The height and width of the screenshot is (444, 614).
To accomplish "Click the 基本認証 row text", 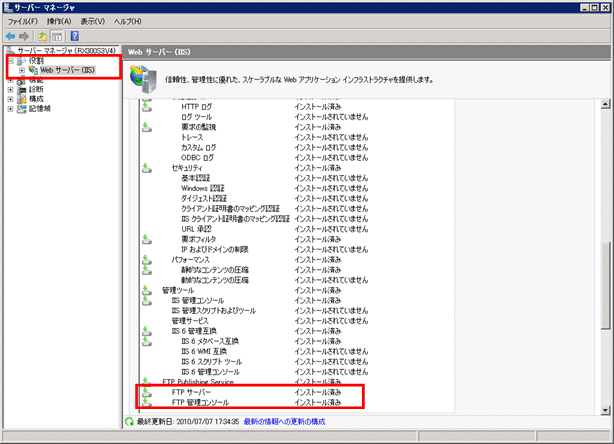I will tap(196, 178).
